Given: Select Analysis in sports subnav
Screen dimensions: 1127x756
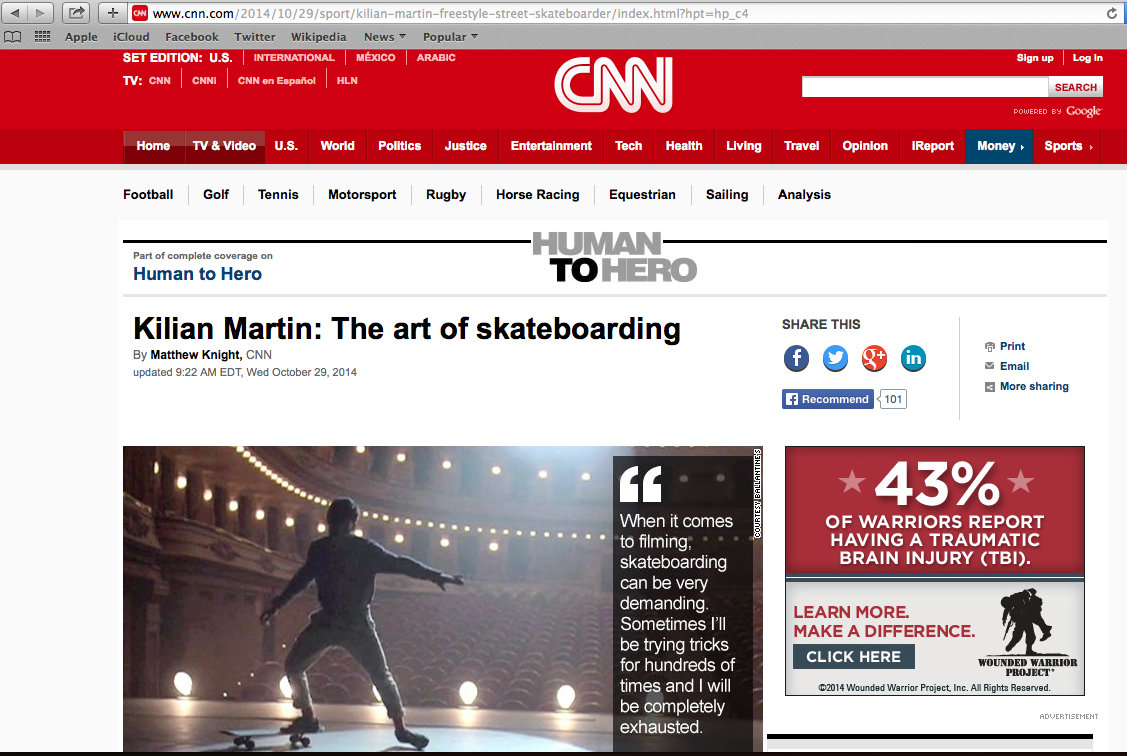Looking at the screenshot, I should pos(804,195).
